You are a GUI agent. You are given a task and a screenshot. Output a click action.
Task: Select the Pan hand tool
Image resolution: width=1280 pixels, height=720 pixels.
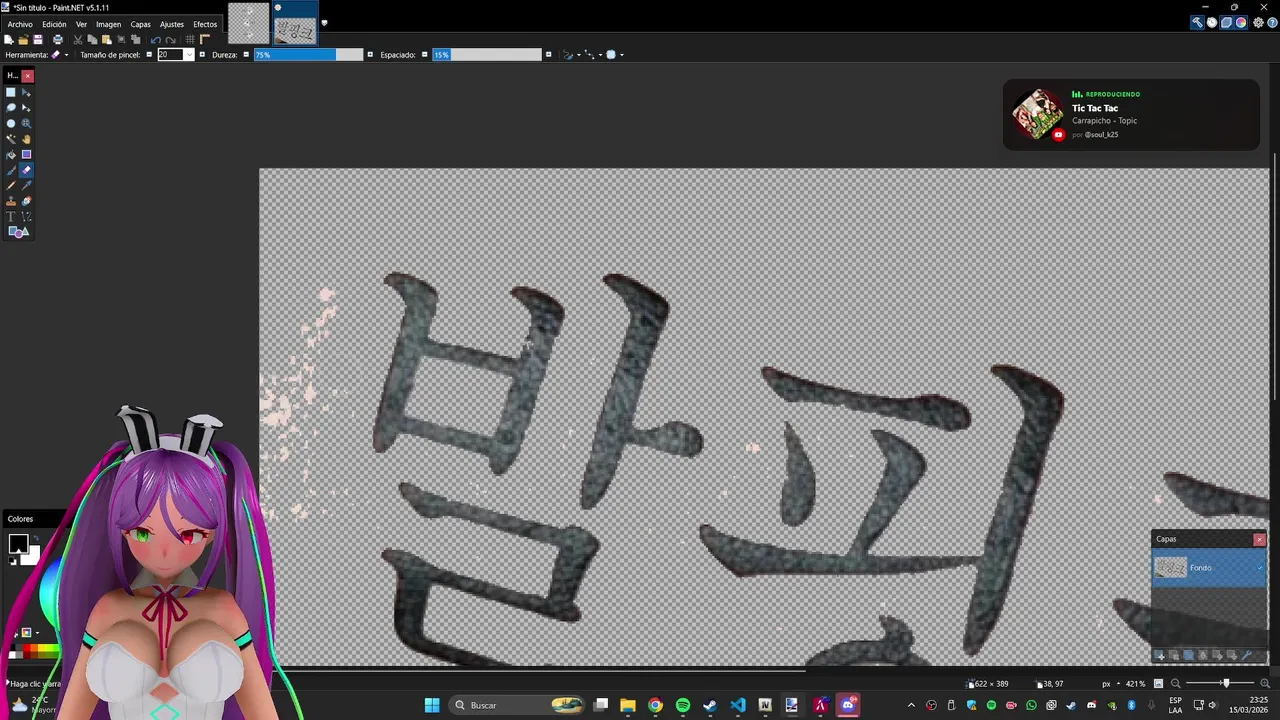[x=26, y=139]
